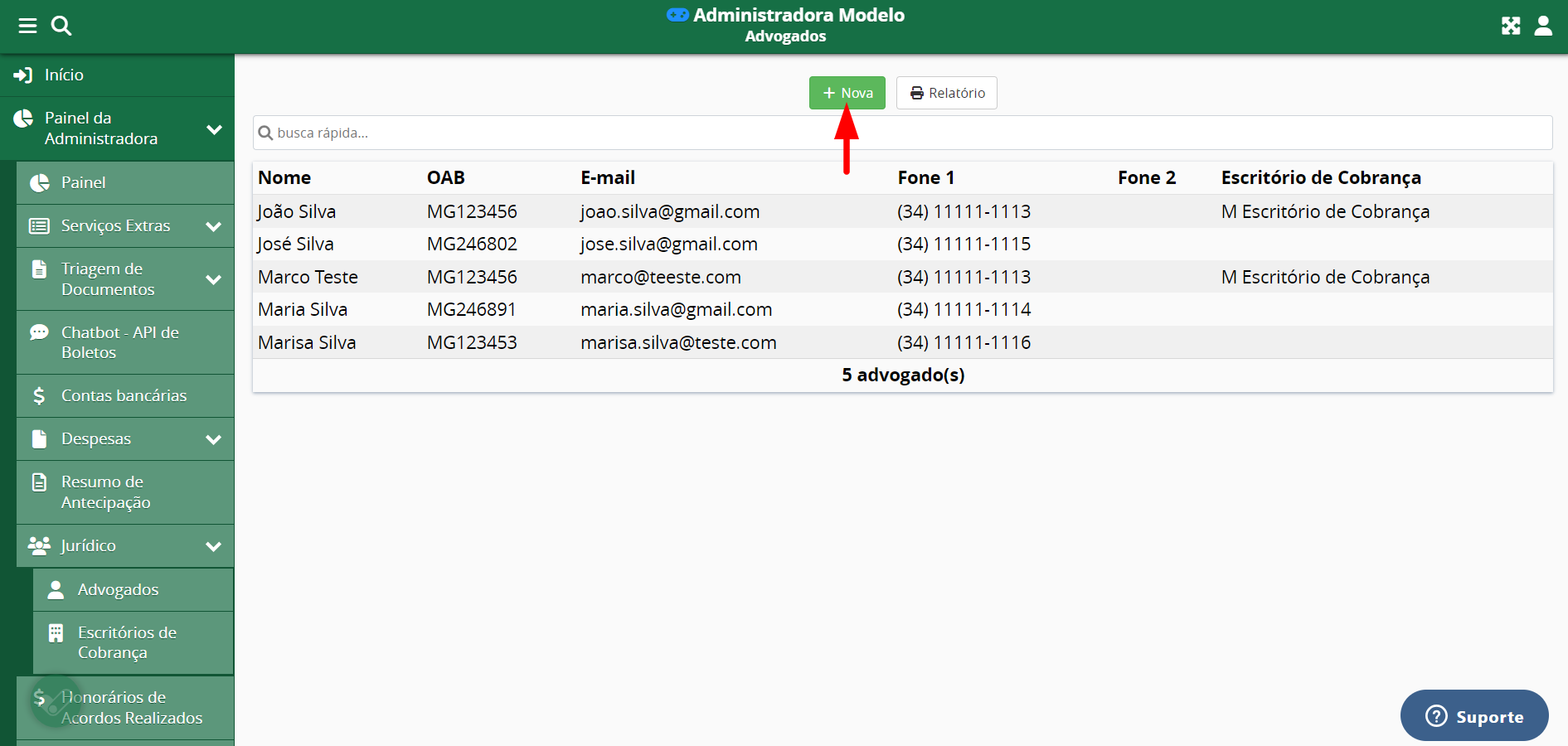The width and height of the screenshot is (1568, 746).
Task: Click the search magnifier icon in header
Action: 61,26
